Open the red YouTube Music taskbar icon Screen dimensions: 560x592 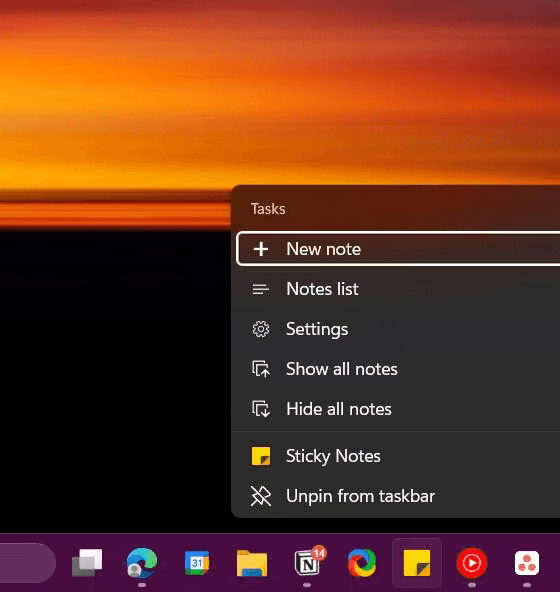(x=472, y=563)
